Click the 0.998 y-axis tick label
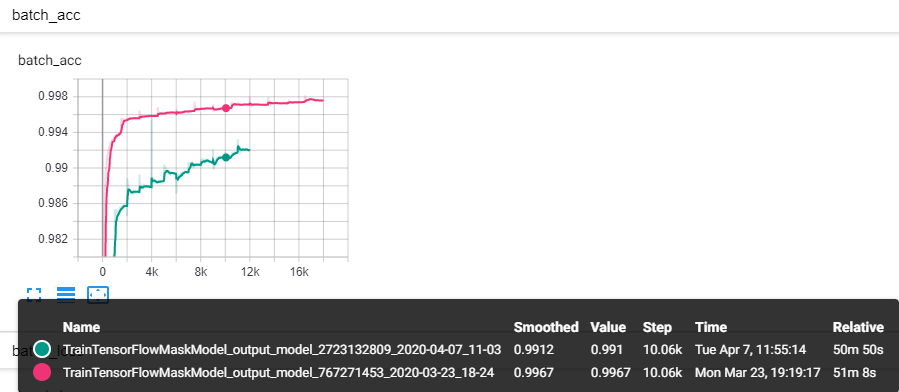This screenshot has width=899, height=392. pos(53,96)
